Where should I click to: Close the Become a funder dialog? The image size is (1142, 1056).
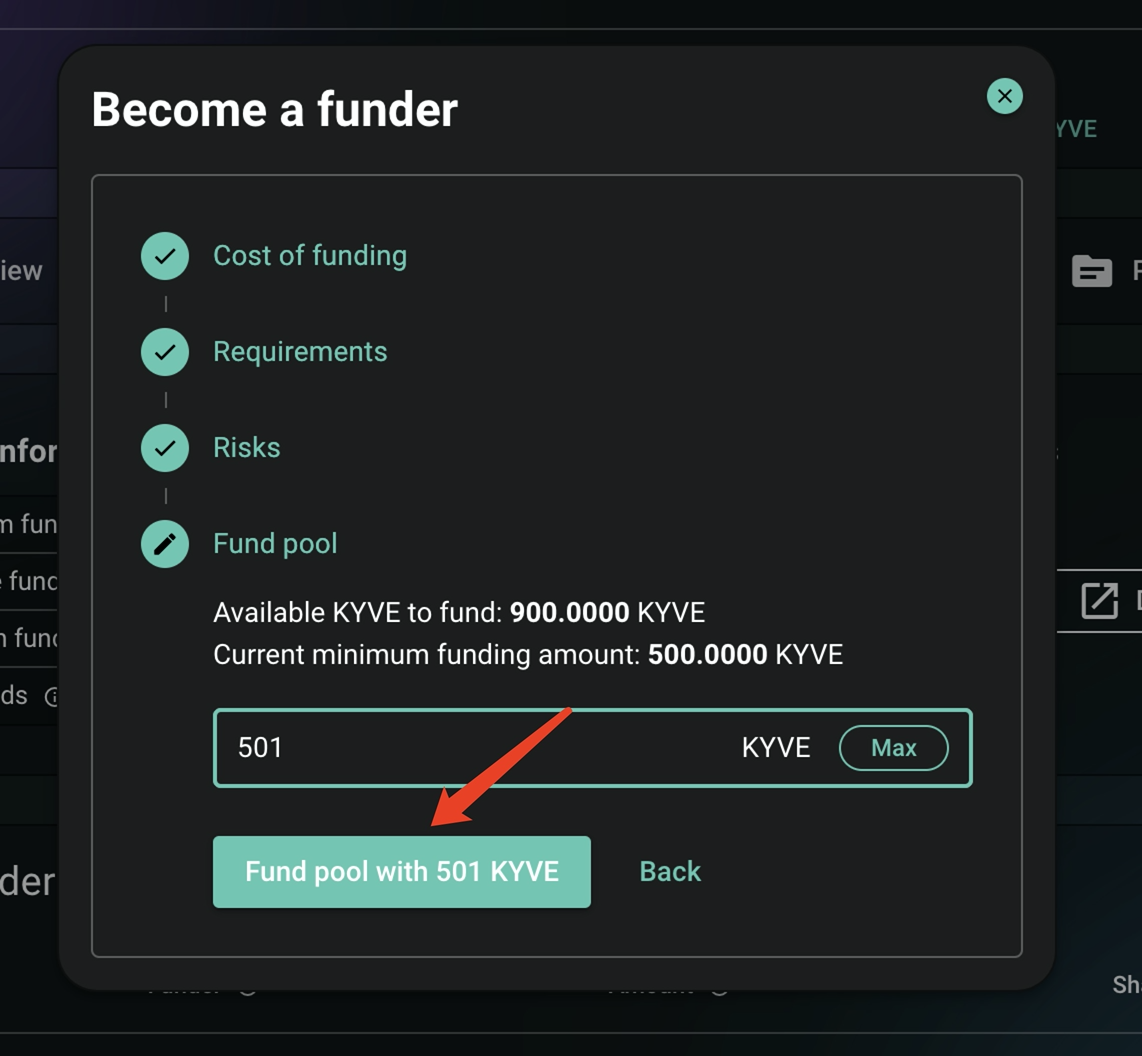click(x=1004, y=96)
